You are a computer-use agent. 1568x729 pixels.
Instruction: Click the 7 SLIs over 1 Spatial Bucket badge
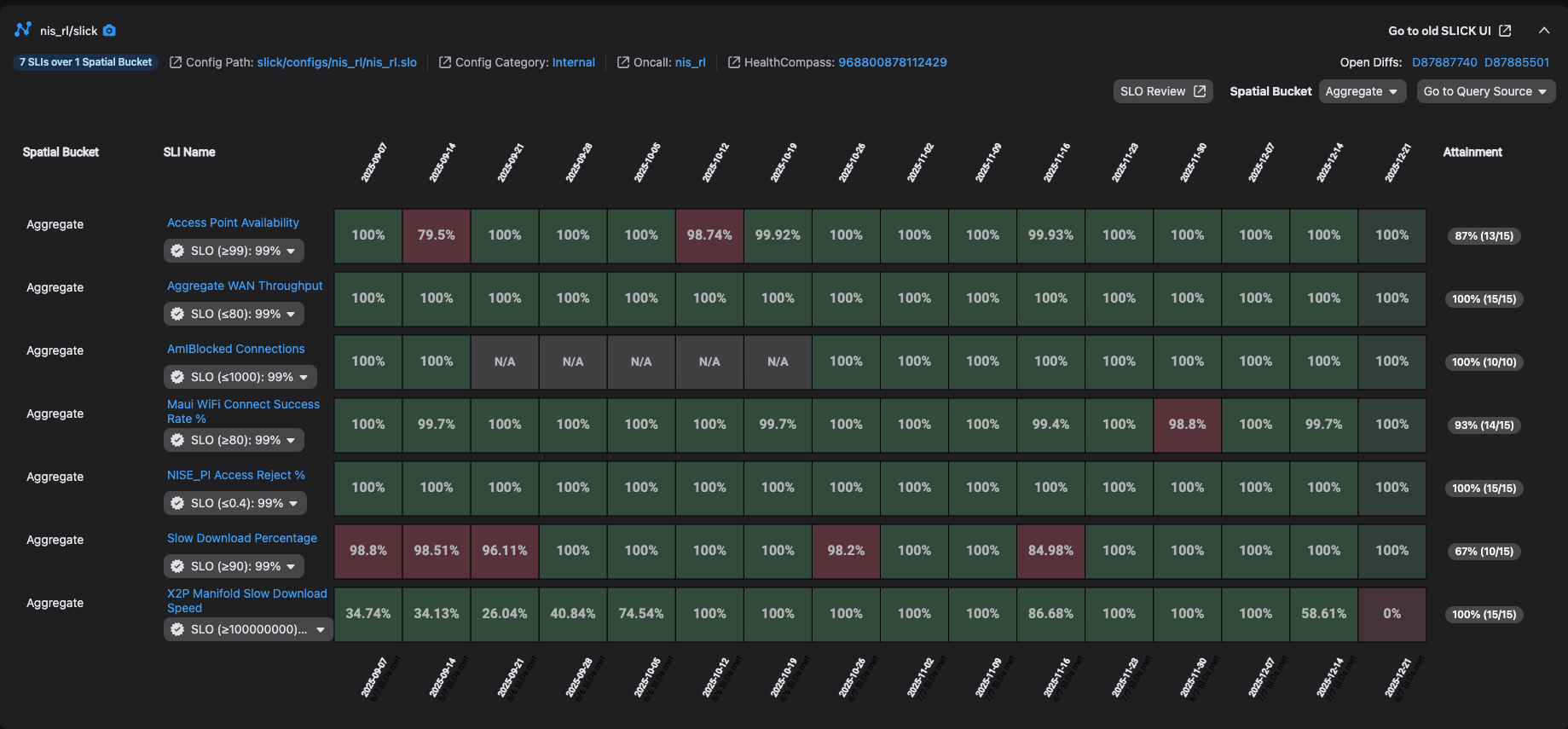click(85, 62)
